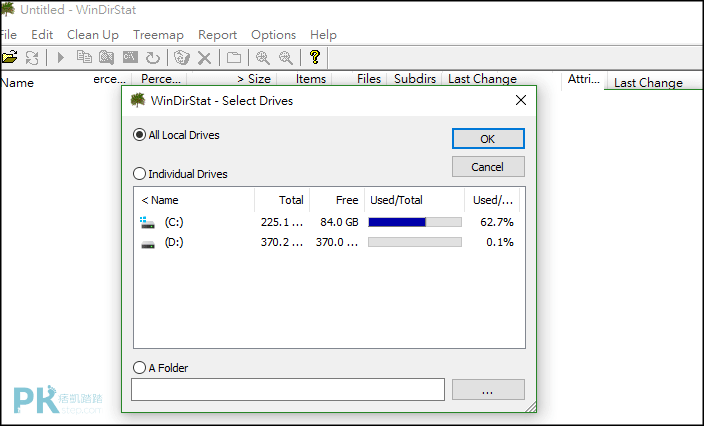Select the (C:) drive row label

(174, 222)
